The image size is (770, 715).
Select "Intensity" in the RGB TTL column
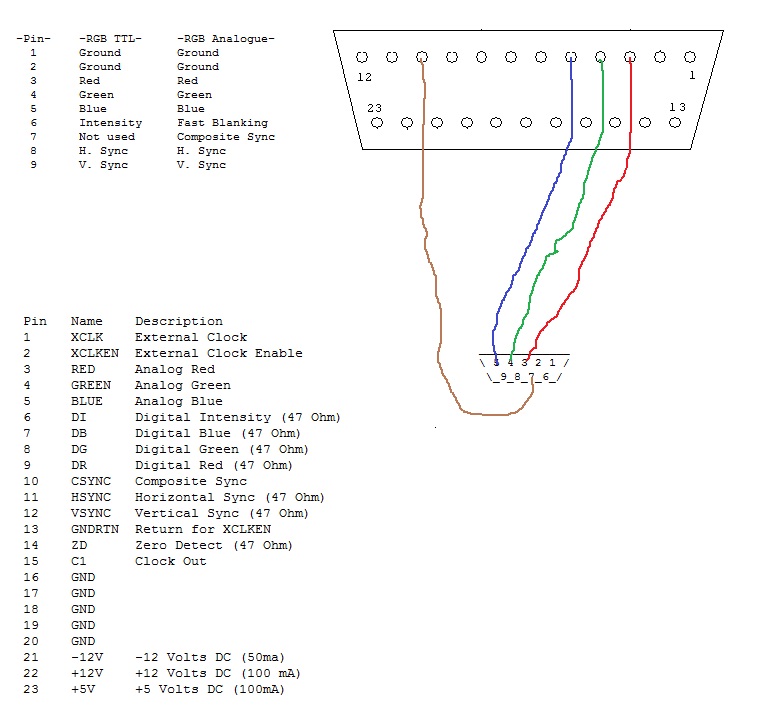click(x=110, y=123)
